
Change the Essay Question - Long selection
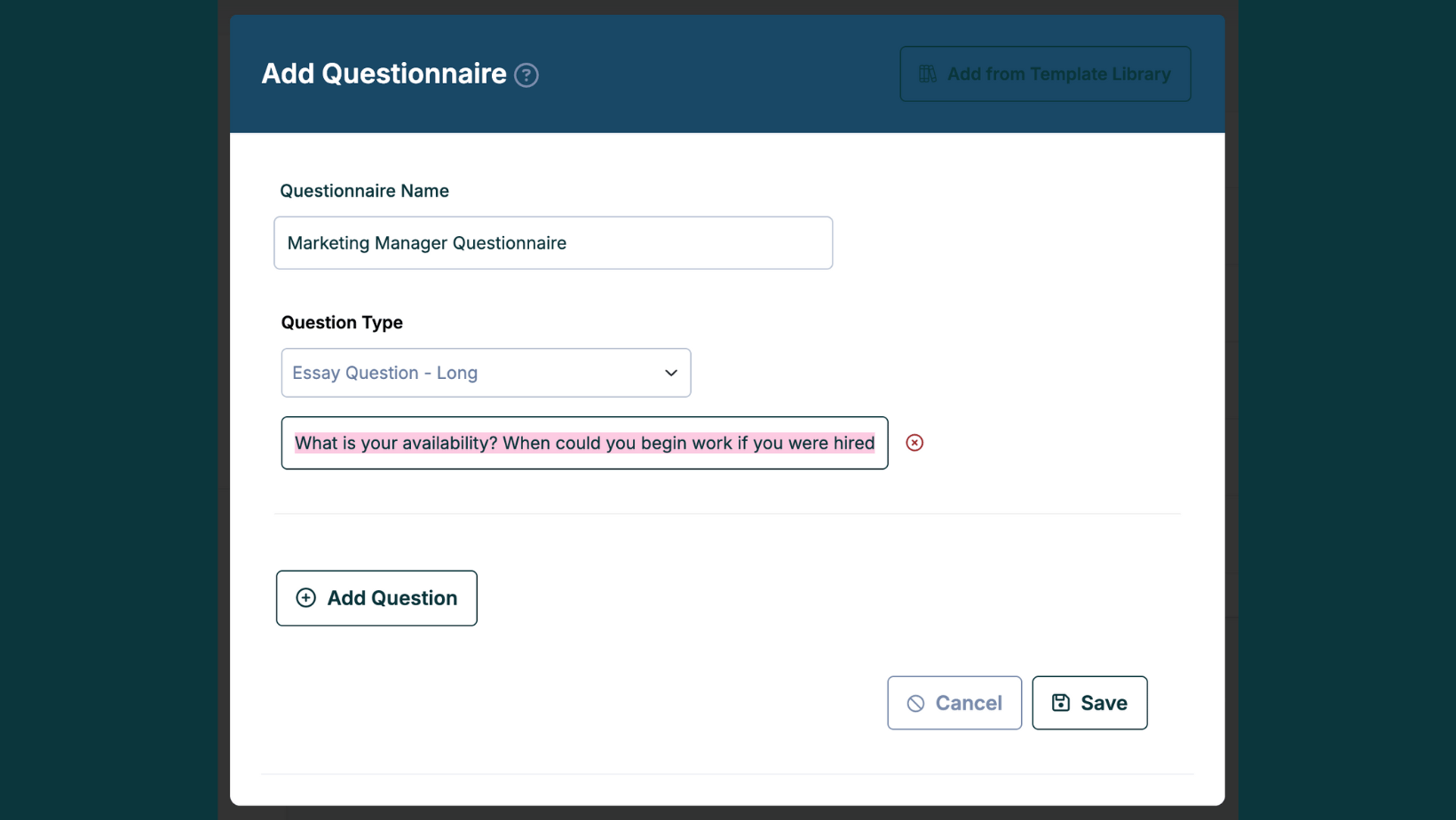tap(486, 373)
